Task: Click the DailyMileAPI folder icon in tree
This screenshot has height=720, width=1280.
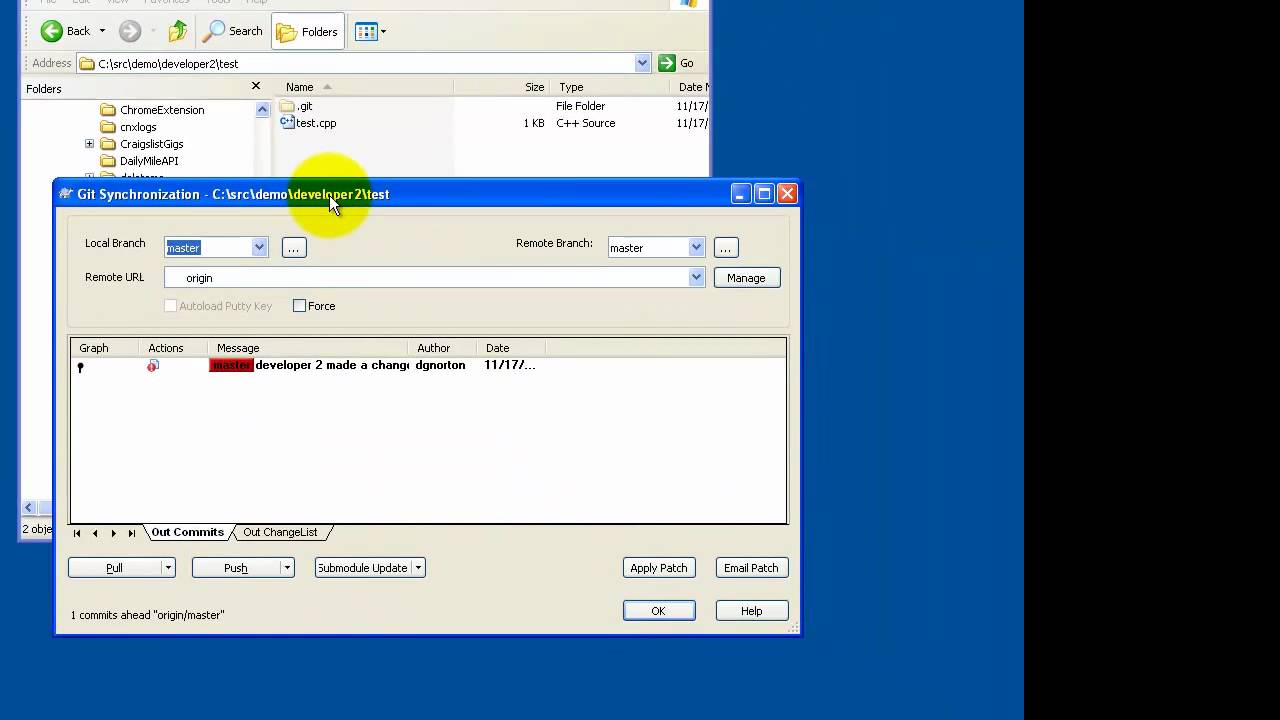Action: pos(108,161)
